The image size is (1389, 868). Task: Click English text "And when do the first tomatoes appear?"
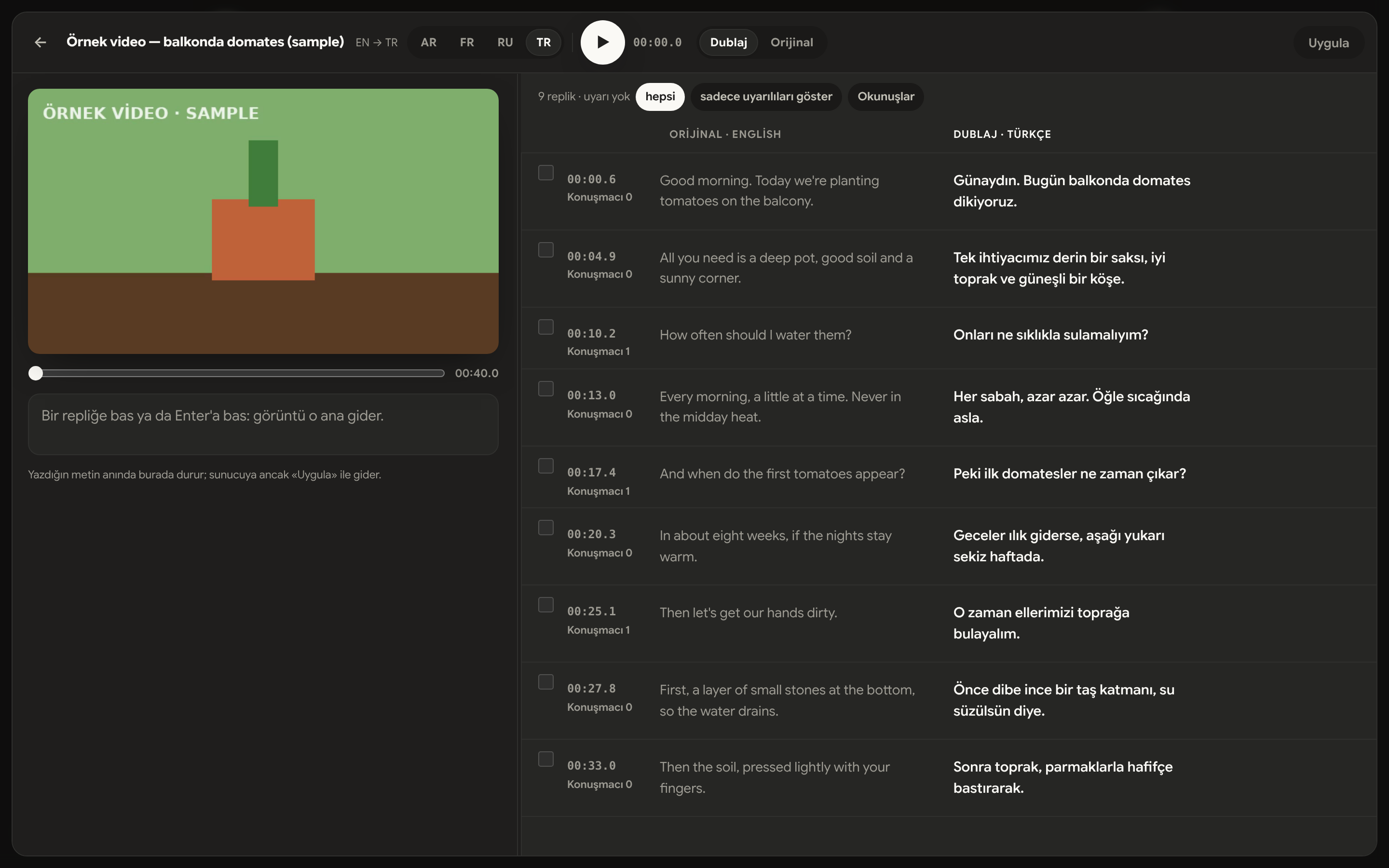782,474
